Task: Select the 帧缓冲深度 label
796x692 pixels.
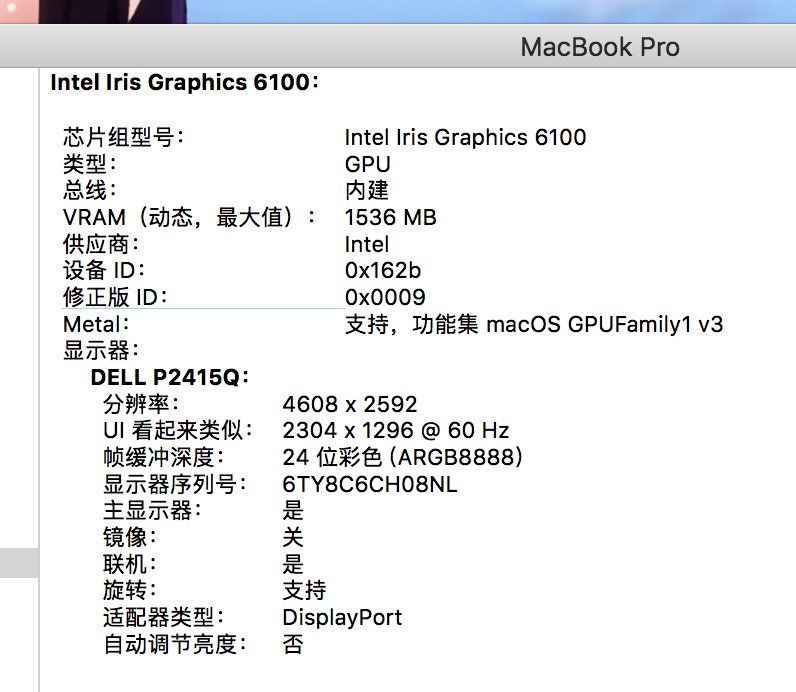Action: coord(163,457)
